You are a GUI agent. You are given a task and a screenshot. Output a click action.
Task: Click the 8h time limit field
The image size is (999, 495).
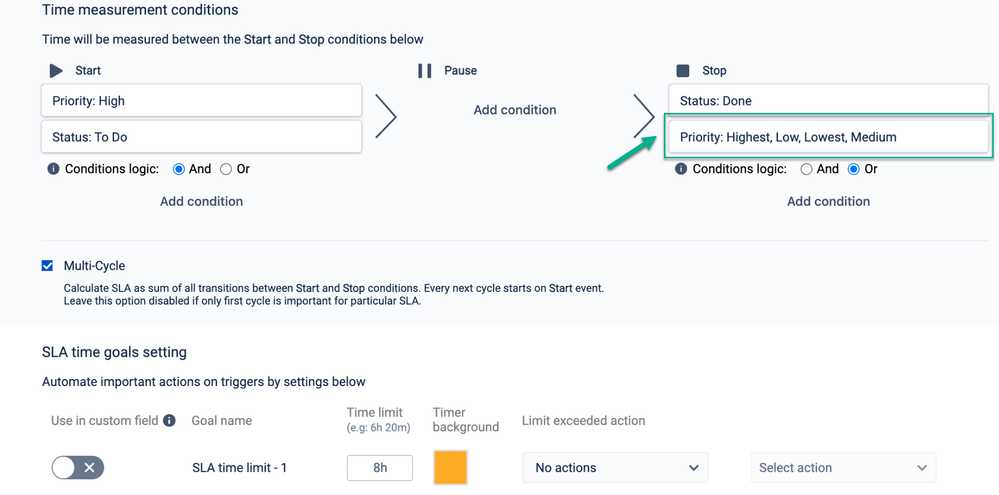tap(380, 467)
